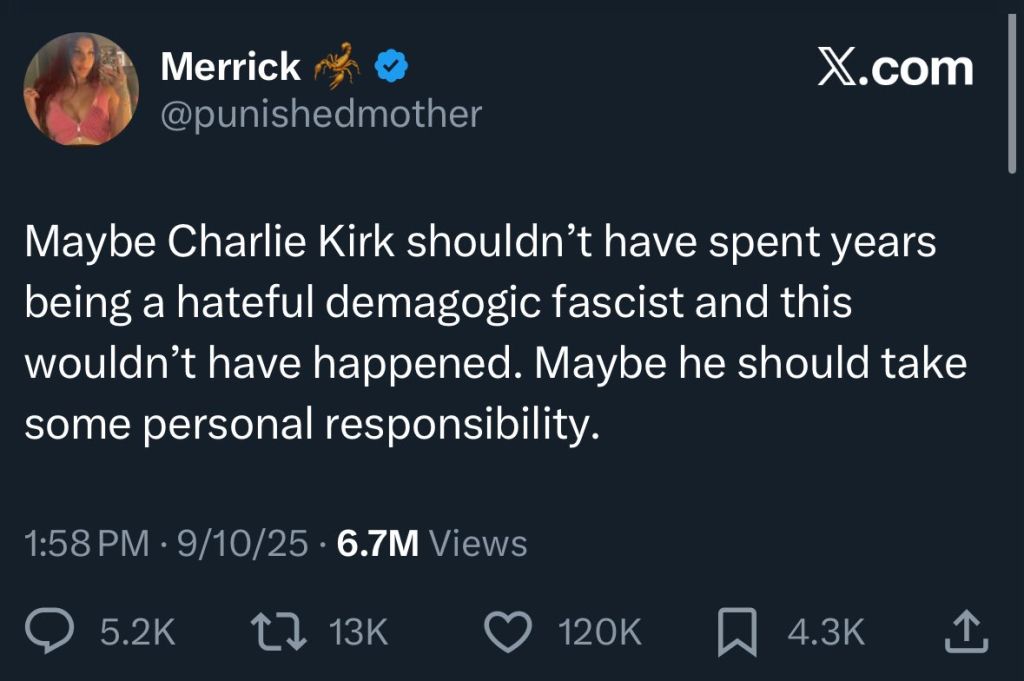Image resolution: width=1024 pixels, height=681 pixels.
Task: Open the share upload icon
Action: point(966,630)
